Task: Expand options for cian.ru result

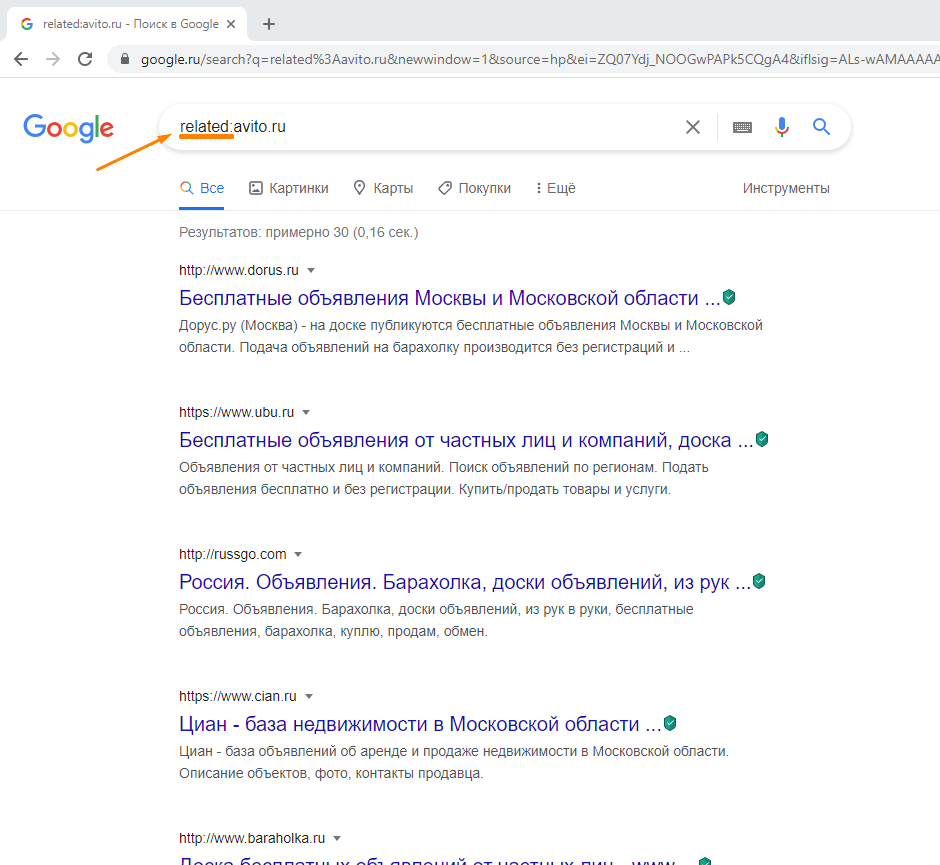Action: click(x=309, y=697)
